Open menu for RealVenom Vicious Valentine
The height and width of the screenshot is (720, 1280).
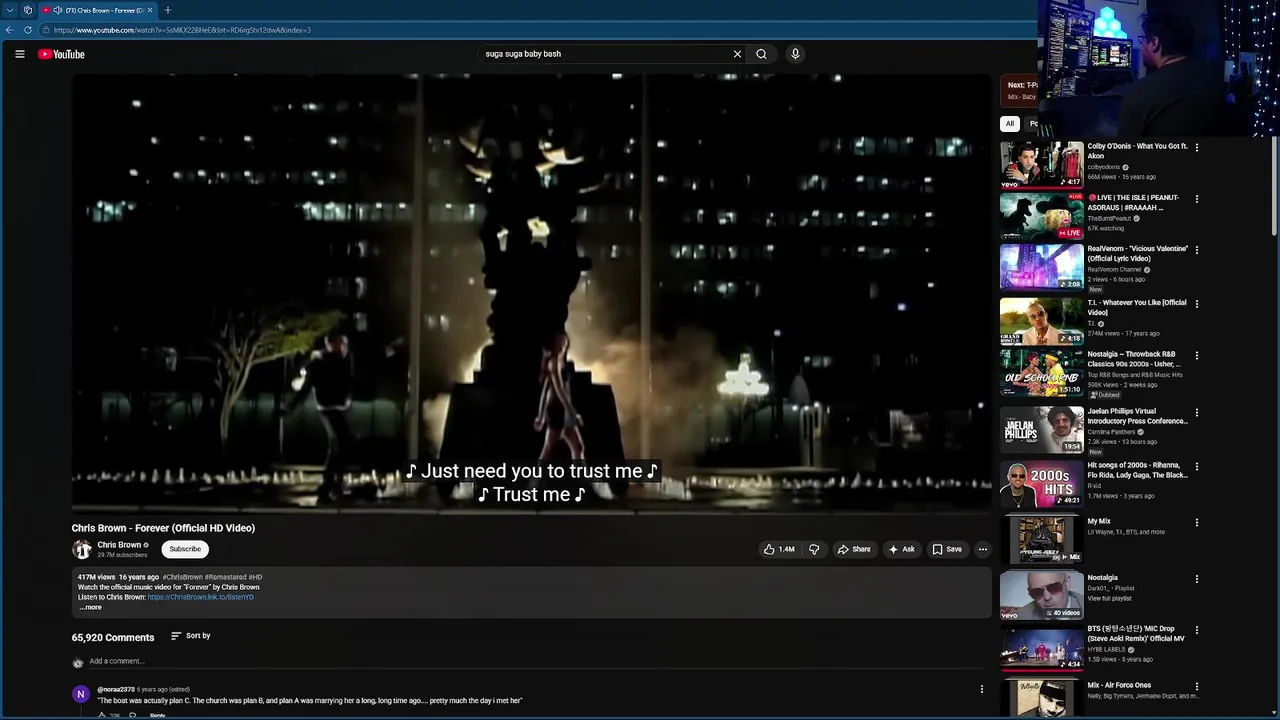[1196, 250]
